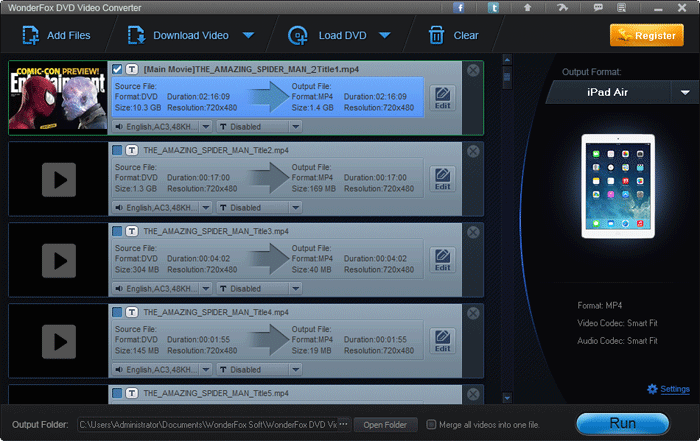Check the Title4.mp4 checkbox
The image size is (700, 441).
[x=117, y=312]
